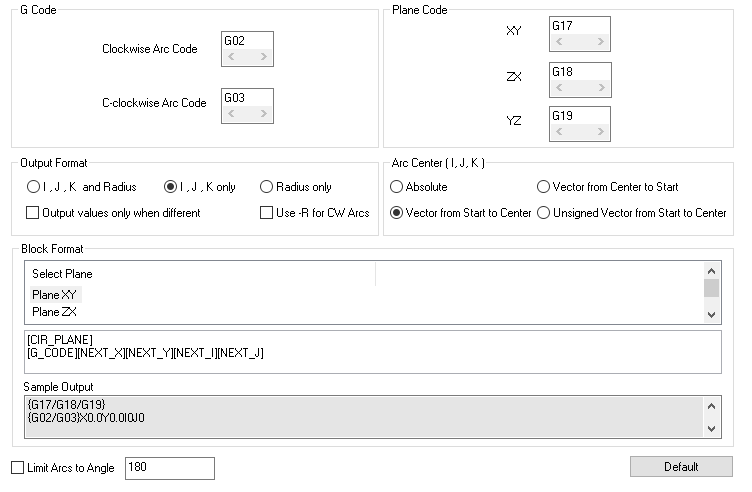Select 'Plane ZX' in block format list
This screenshot has width=752, height=492.
coord(54,312)
